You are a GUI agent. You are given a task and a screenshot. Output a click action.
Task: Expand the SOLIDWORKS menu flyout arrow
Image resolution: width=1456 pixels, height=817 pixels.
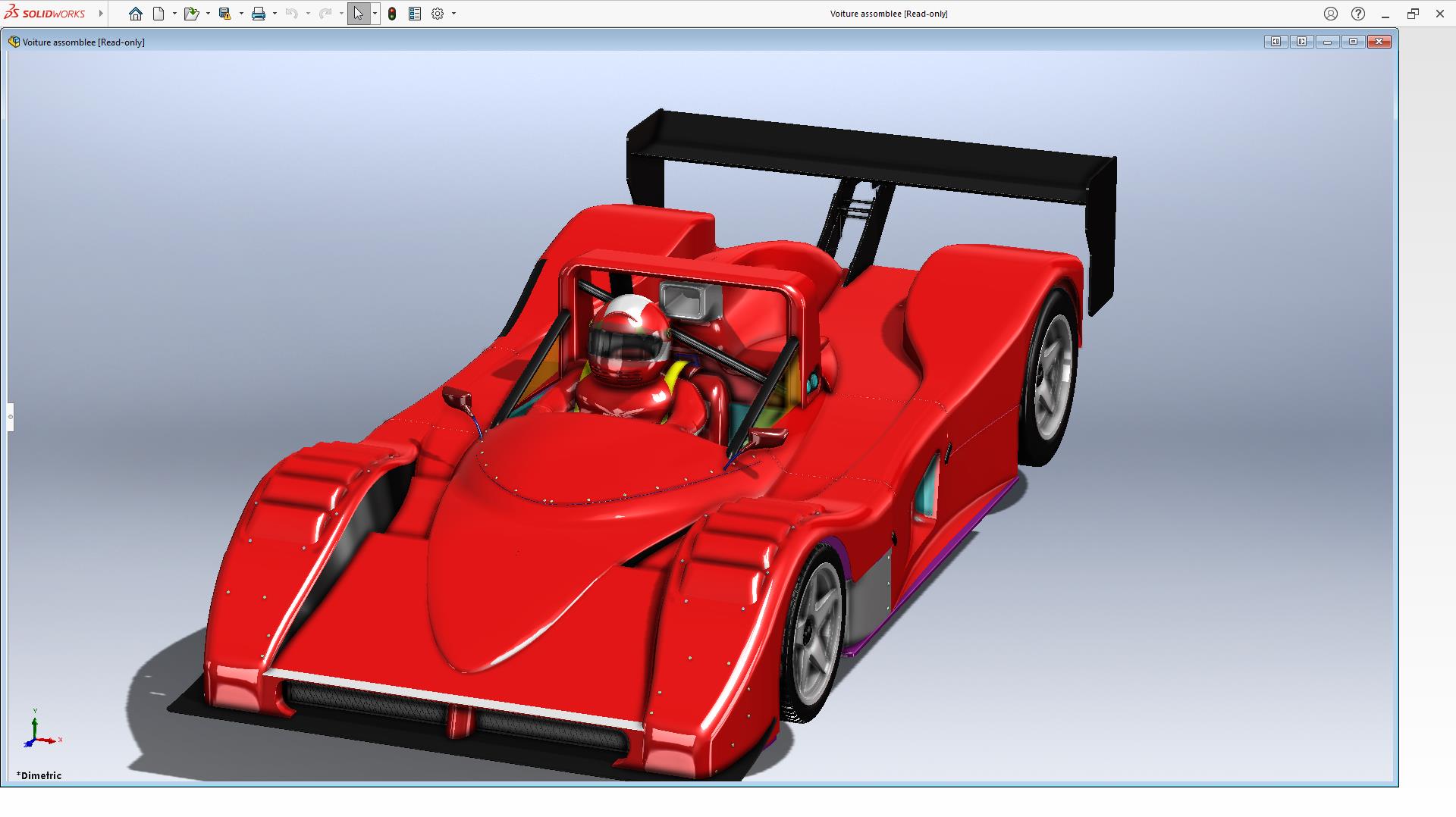[x=101, y=14]
